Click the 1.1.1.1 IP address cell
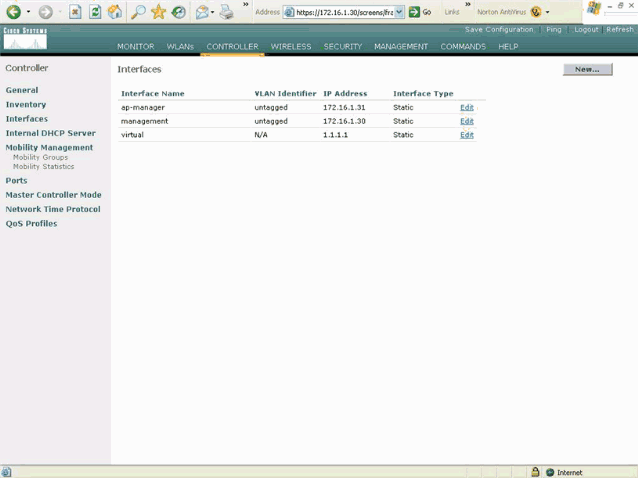The width and height of the screenshot is (638, 478). pos(335,135)
